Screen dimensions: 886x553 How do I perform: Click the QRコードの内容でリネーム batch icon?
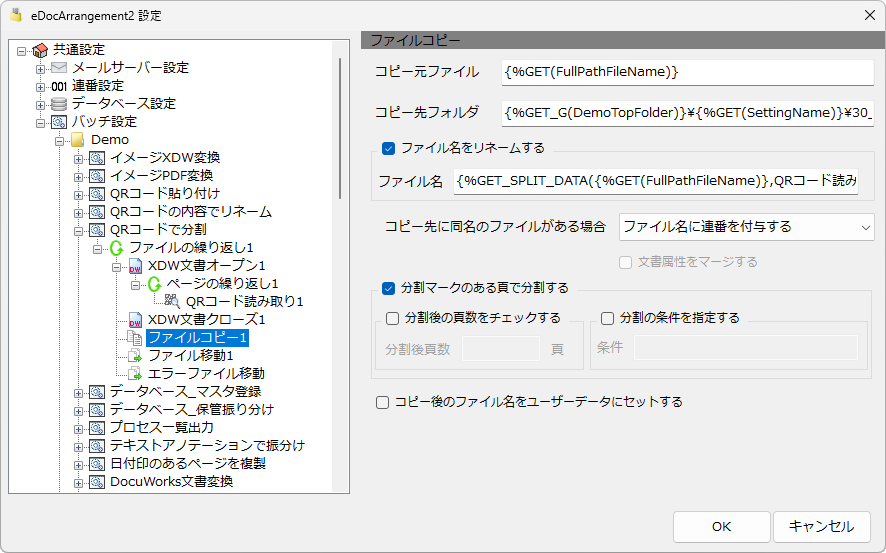click(x=97, y=212)
